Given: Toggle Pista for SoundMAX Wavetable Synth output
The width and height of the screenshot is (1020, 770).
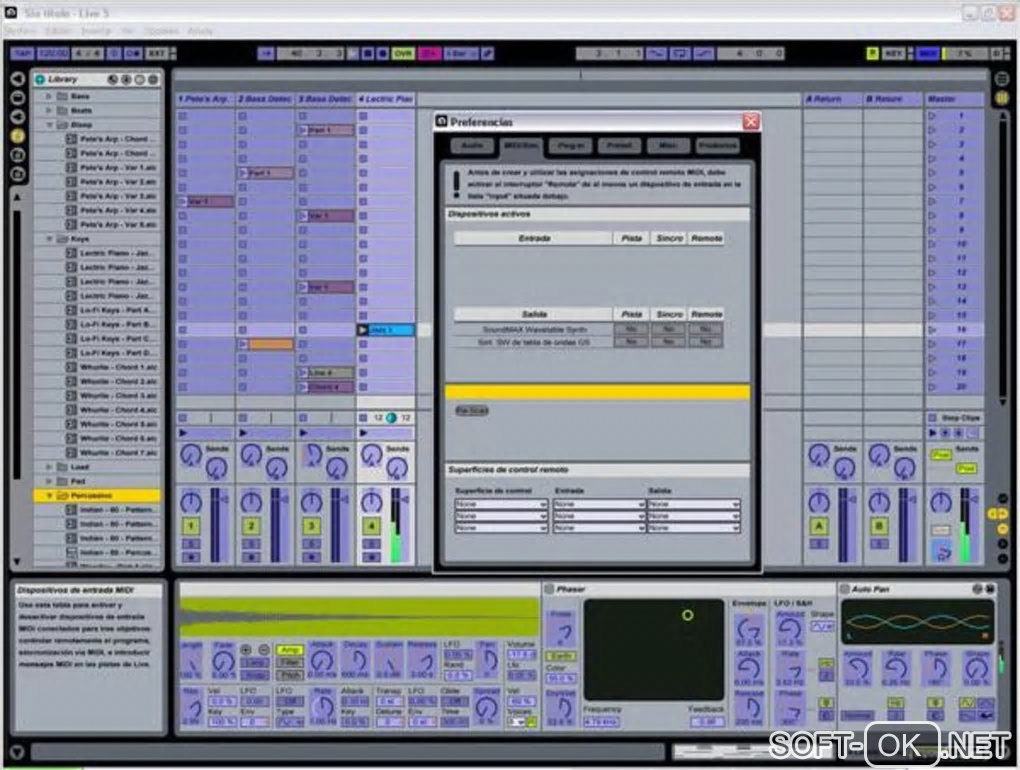Looking at the screenshot, I should click(631, 330).
